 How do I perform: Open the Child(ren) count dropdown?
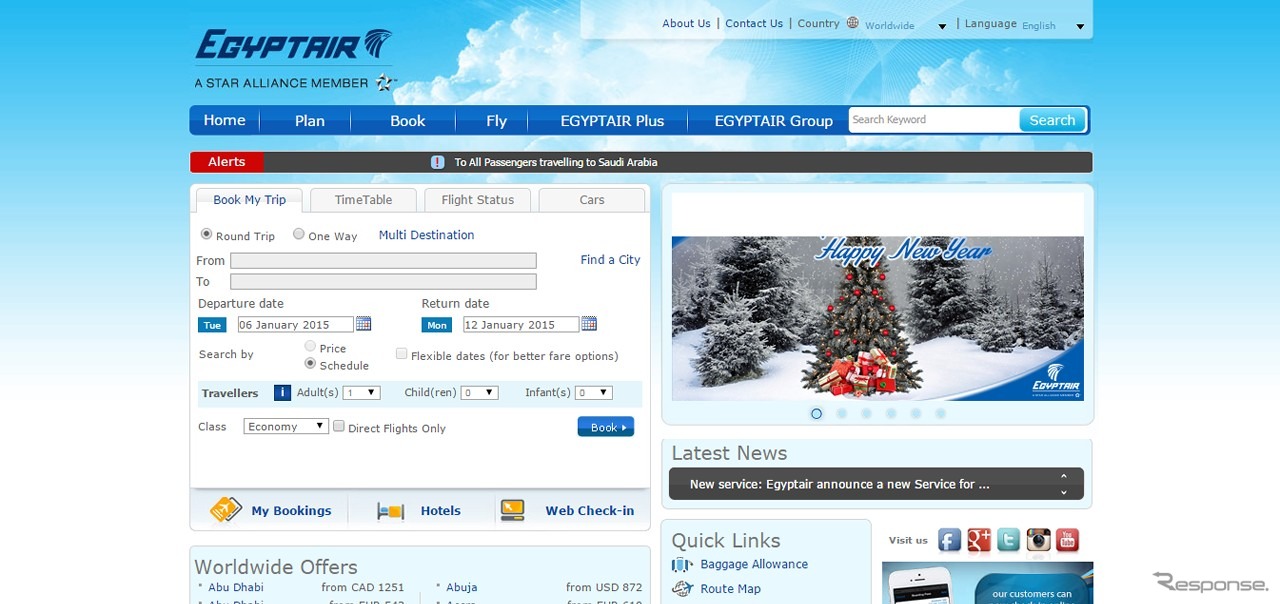tap(479, 393)
